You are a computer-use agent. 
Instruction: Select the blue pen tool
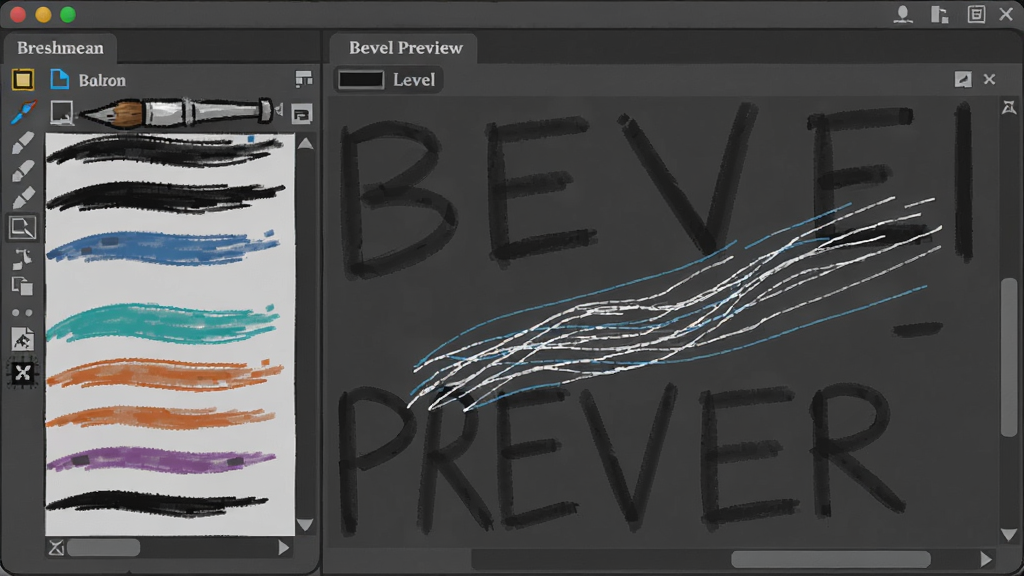point(24,112)
